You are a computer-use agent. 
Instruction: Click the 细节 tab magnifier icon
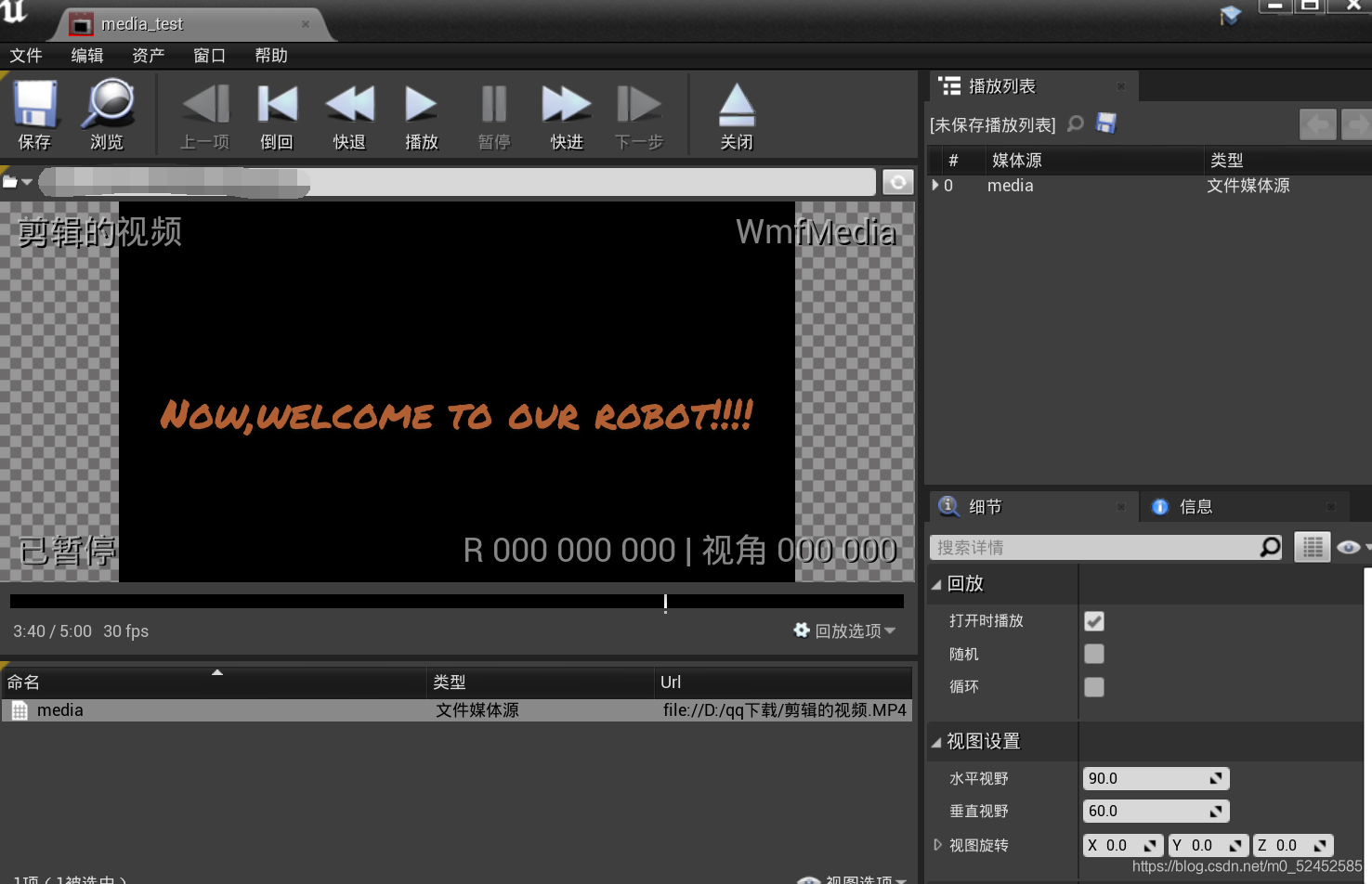click(948, 506)
